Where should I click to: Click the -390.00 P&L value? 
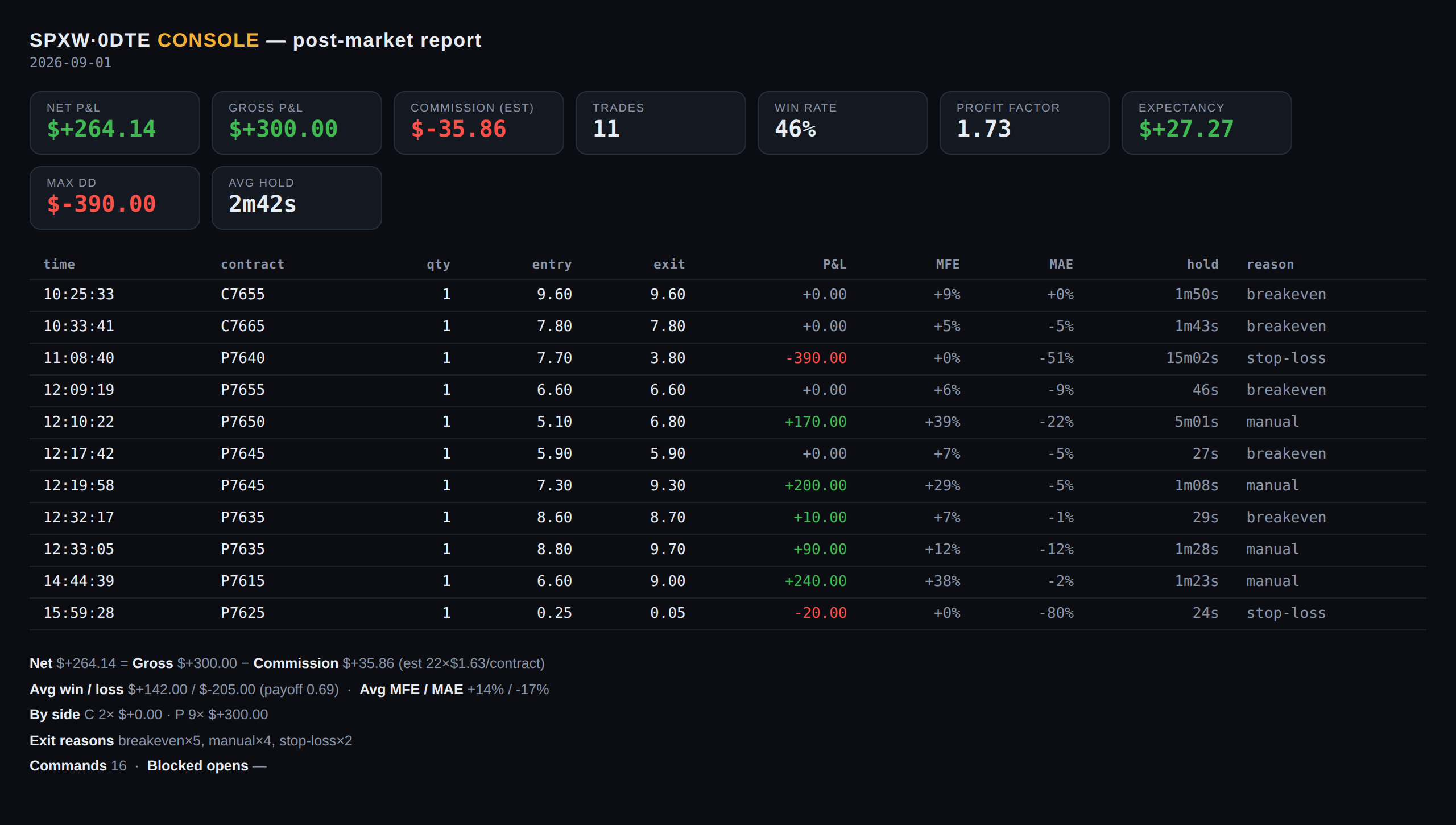tap(816, 358)
